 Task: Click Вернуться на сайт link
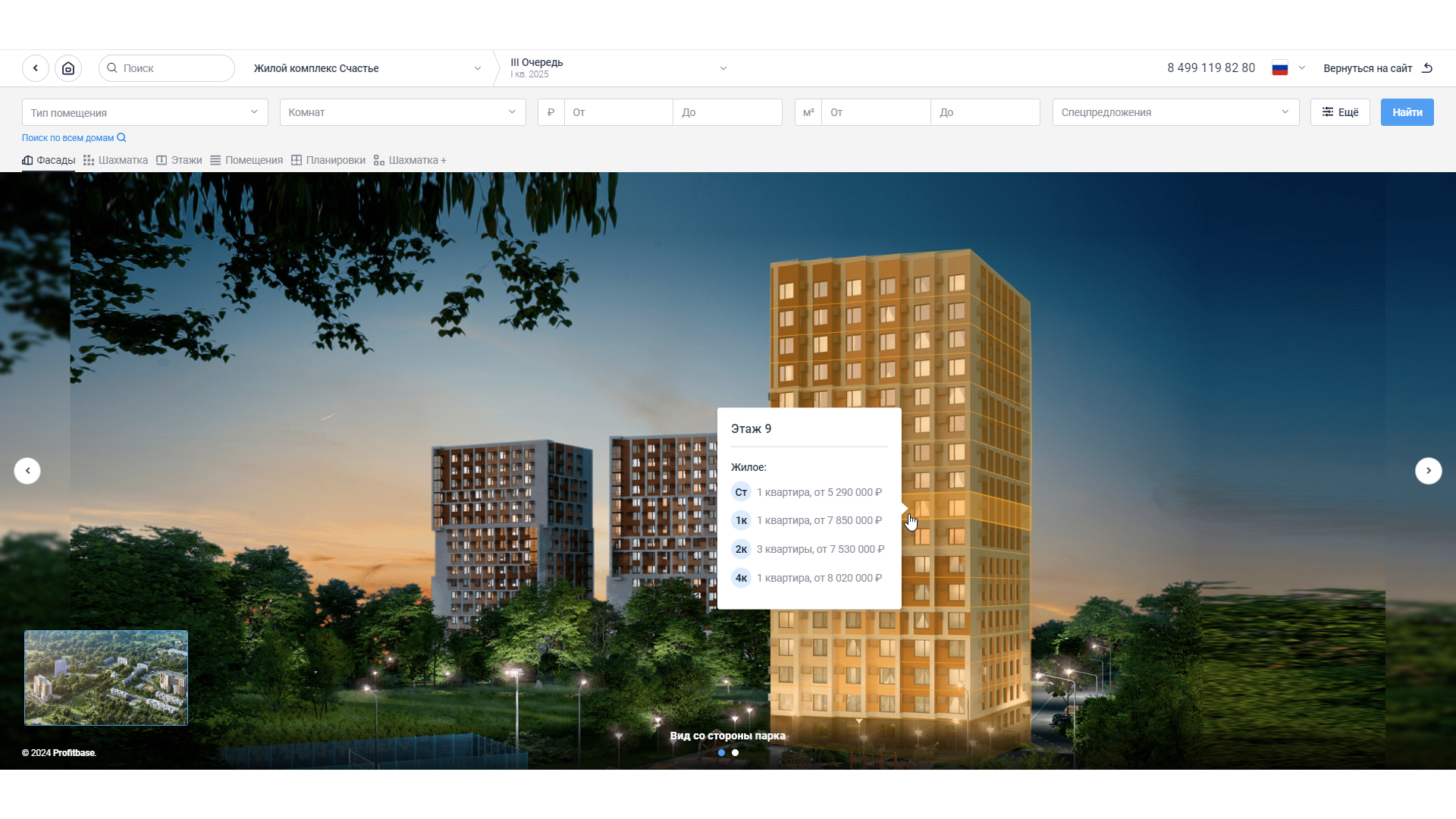point(1367,68)
